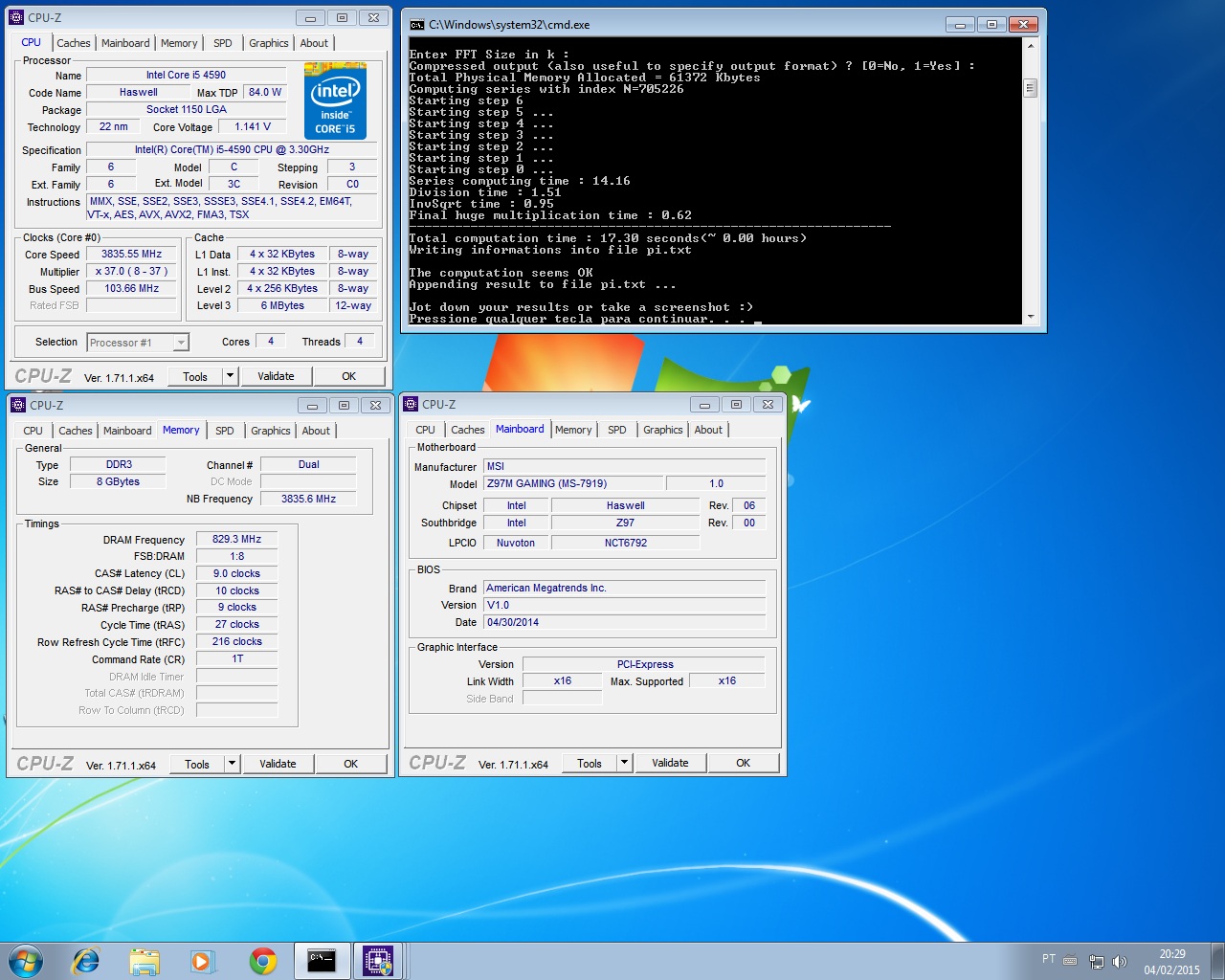The image size is (1225, 980).
Task: Click OK button in CPU window
Action: pos(349,376)
